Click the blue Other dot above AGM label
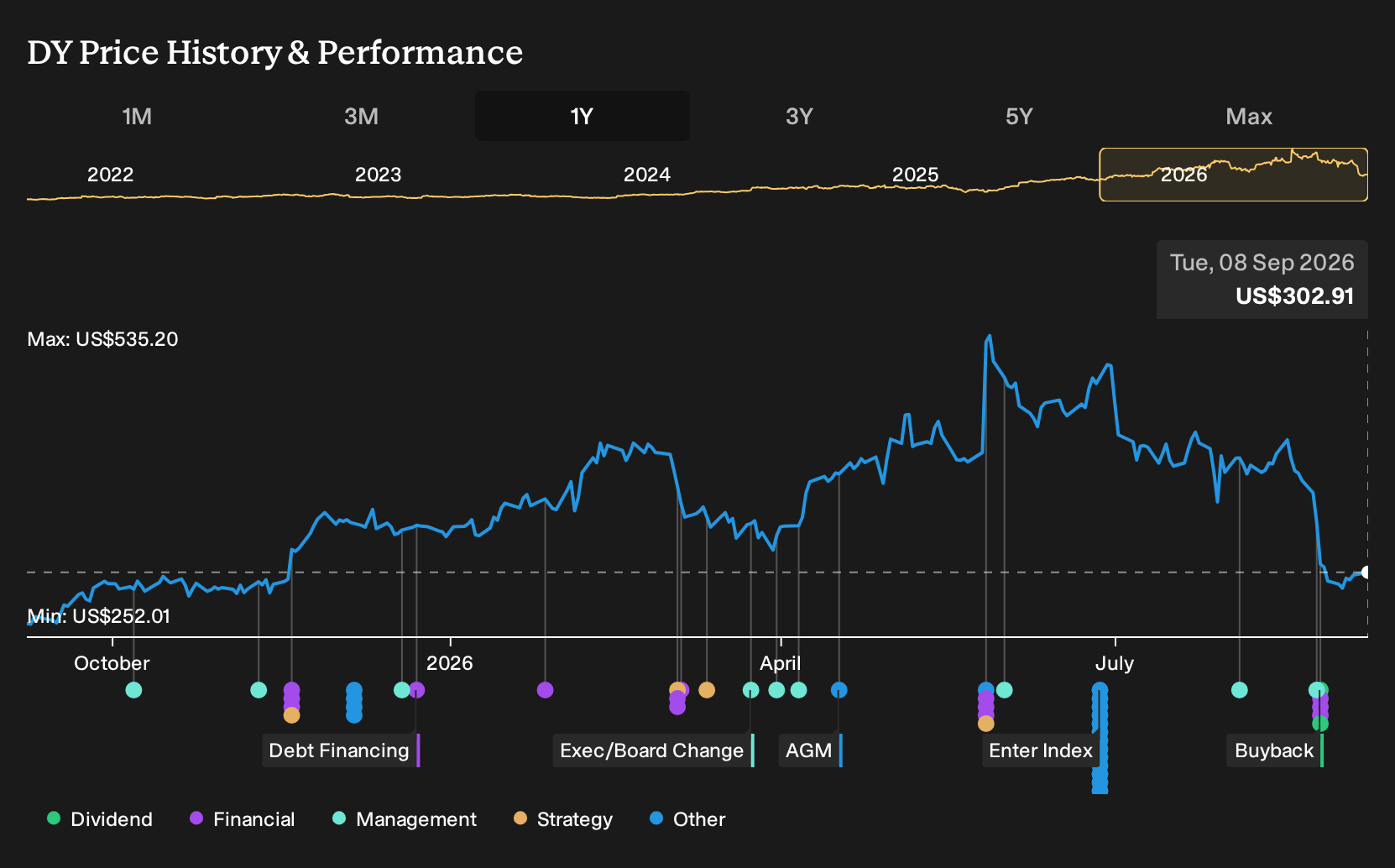 [x=839, y=690]
